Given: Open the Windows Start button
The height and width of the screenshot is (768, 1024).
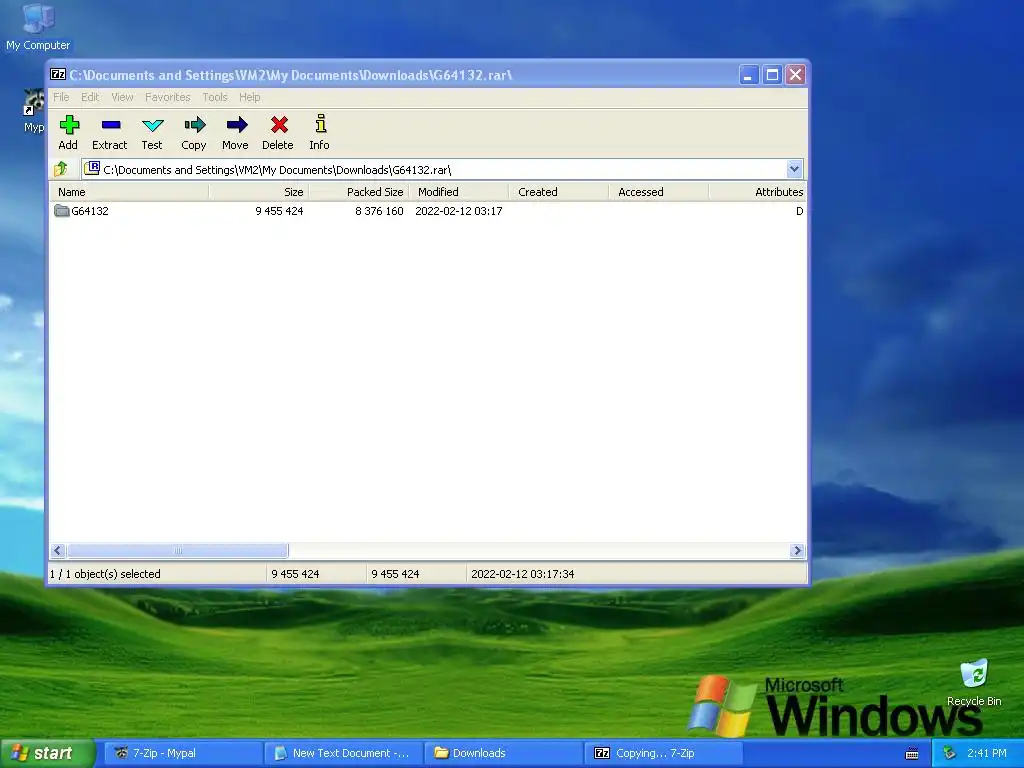Looking at the screenshot, I should point(47,753).
